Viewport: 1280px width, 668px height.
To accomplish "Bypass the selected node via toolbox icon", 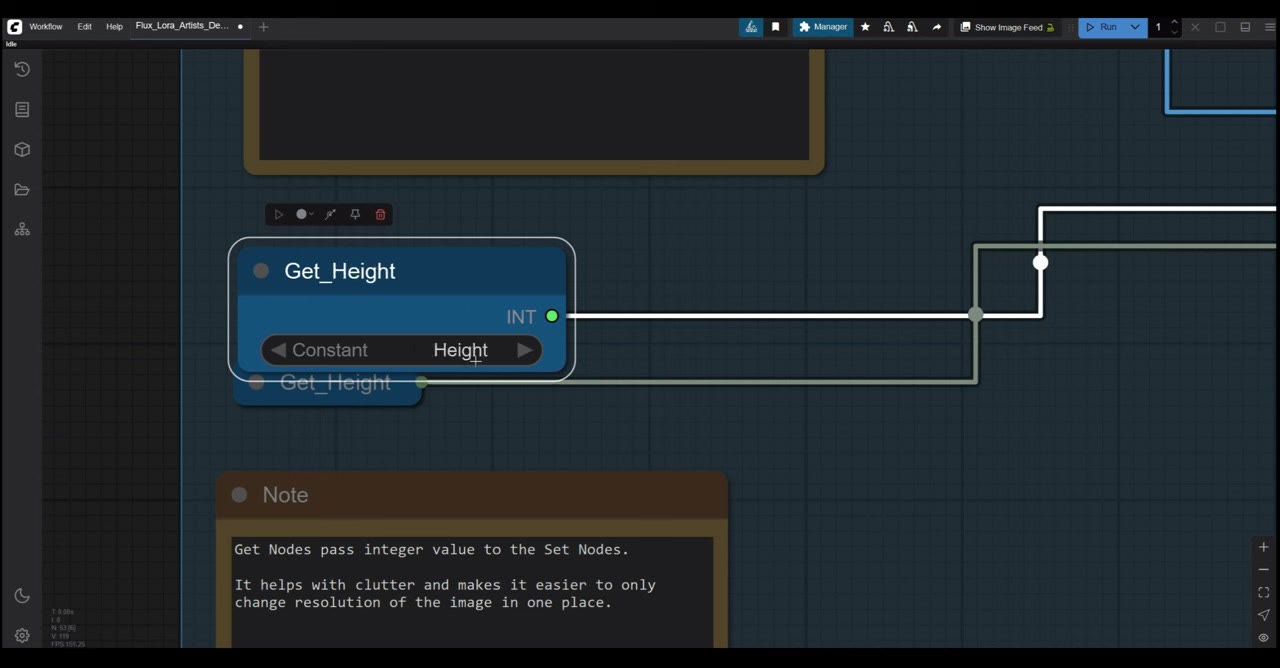I will coord(331,214).
